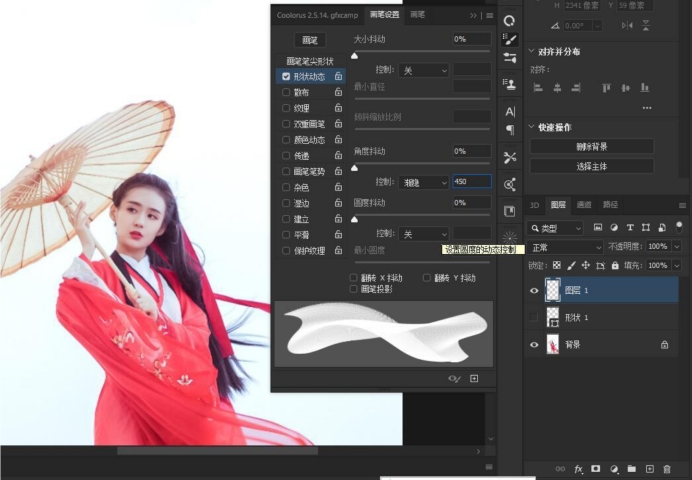Open the Brush Settings panel icon in side strip
Image resolution: width=692 pixels, height=480 pixels.
[510, 40]
